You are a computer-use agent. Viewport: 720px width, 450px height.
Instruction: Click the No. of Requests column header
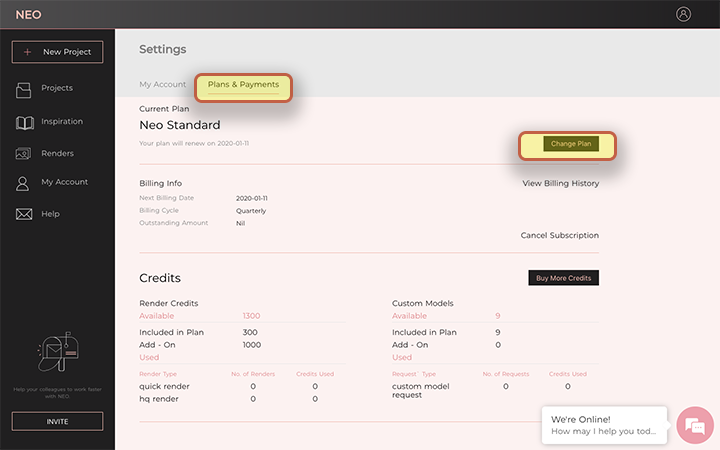(506, 374)
